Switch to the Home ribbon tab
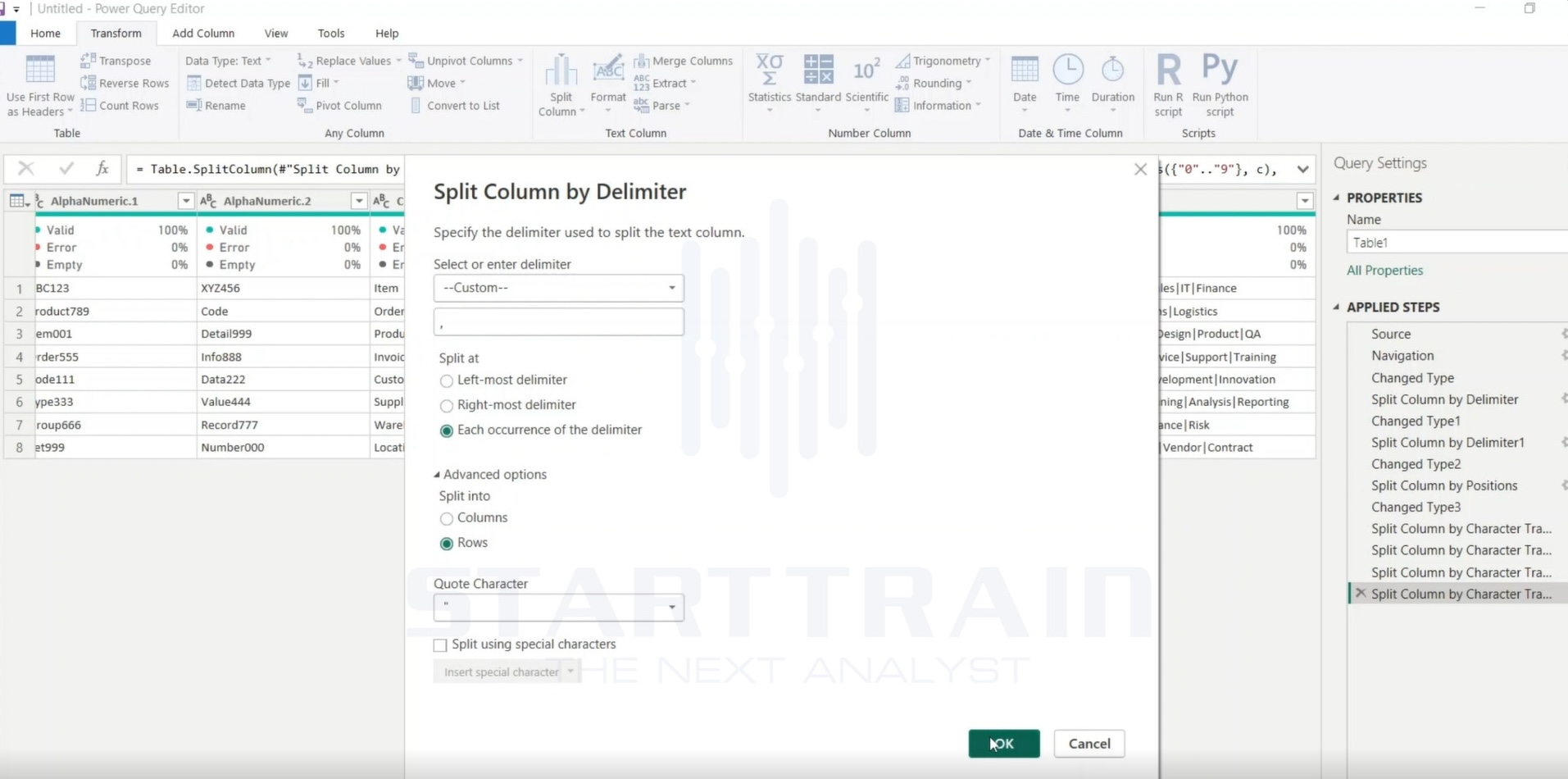1568x779 pixels. coord(45,34)
